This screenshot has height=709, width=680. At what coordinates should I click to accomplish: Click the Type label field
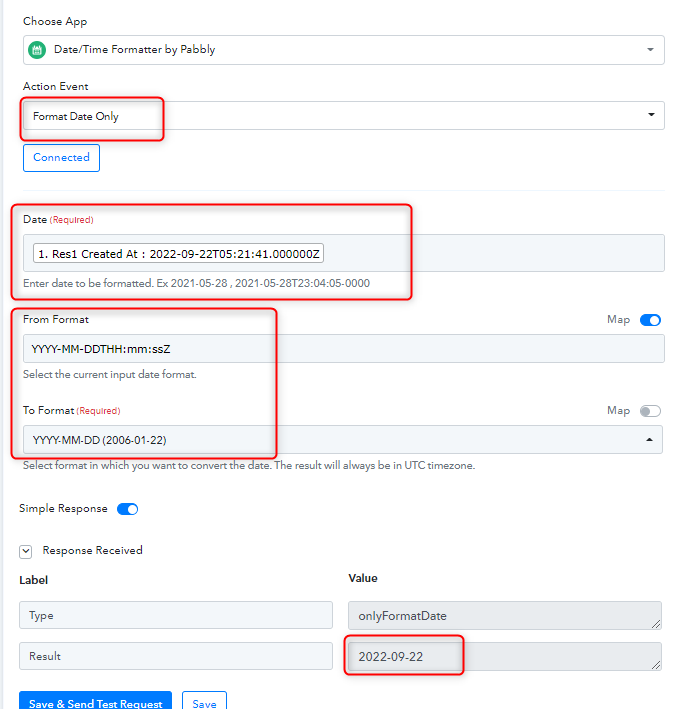[x=176, y=615]
